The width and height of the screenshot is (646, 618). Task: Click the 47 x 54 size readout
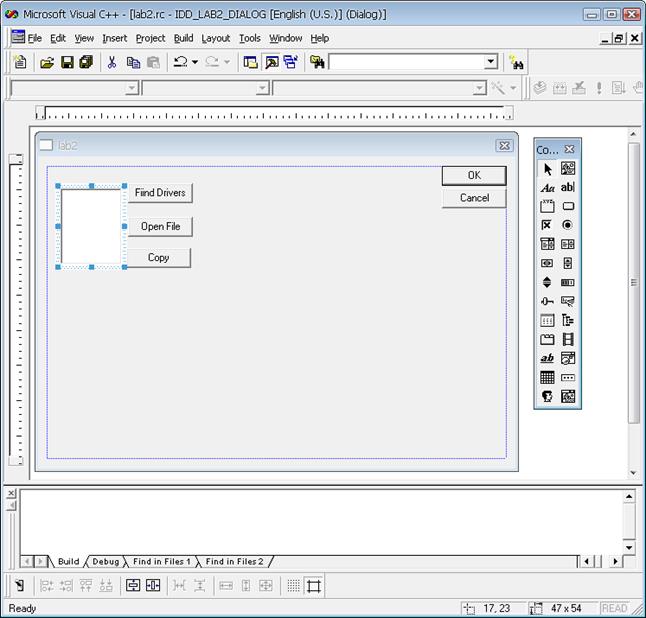coord(566,608)
